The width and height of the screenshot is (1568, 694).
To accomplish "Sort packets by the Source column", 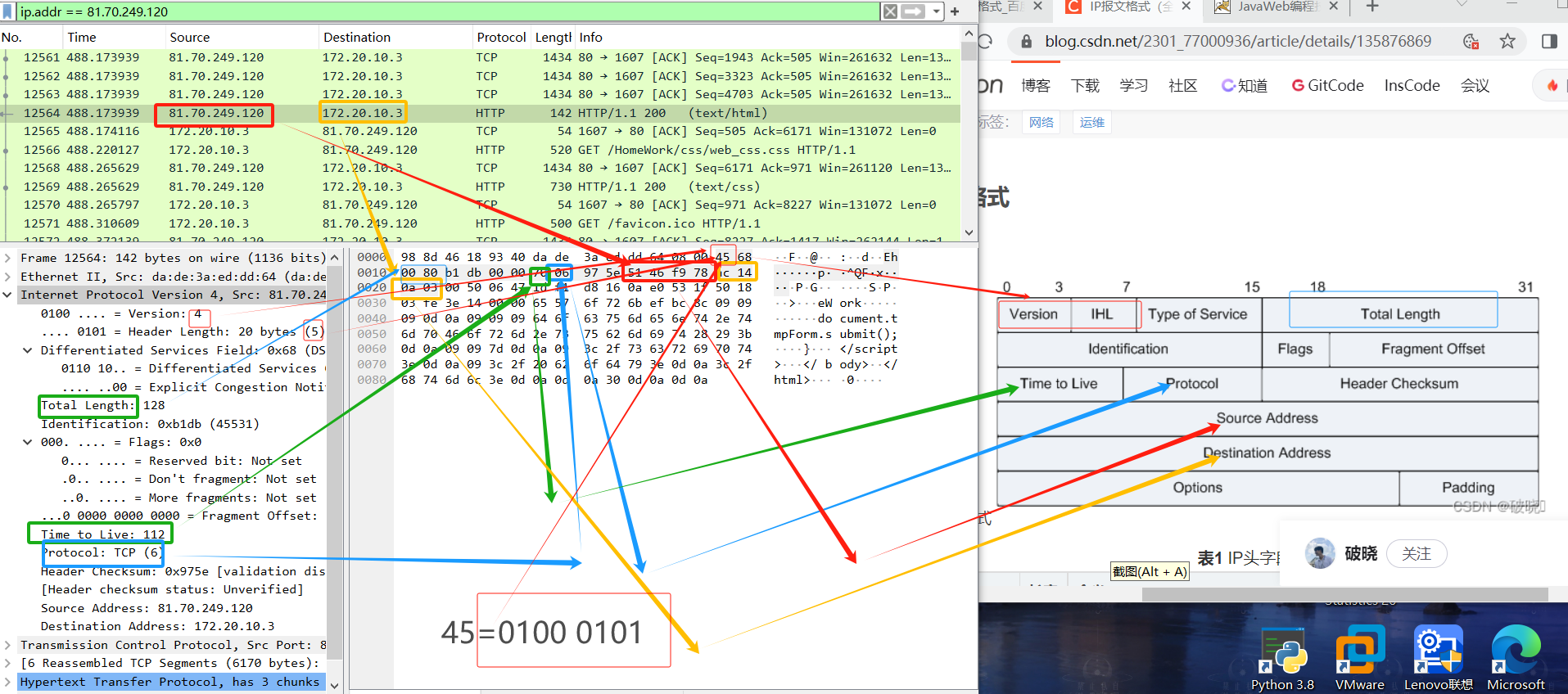I will click(x=242, y=38).
